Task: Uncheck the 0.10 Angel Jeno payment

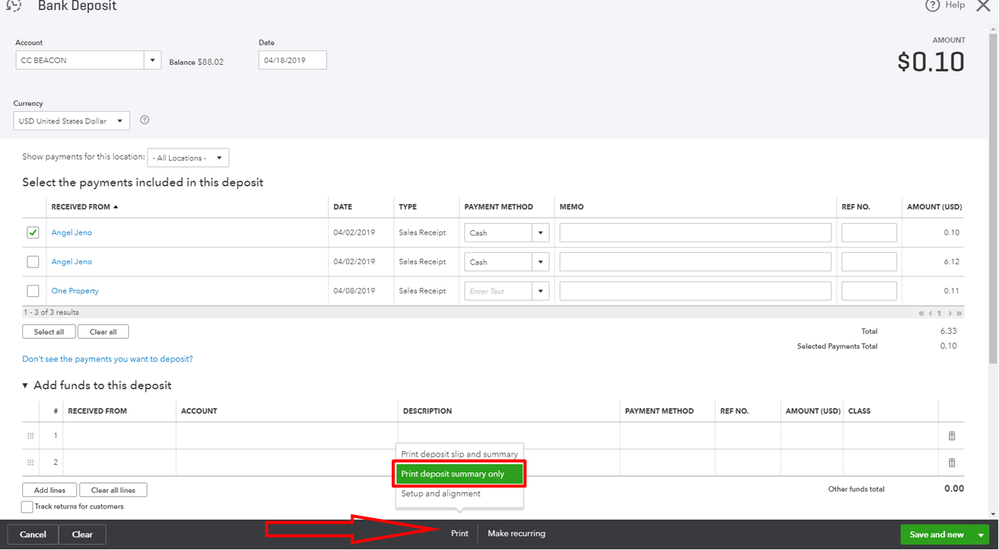Action: [32, 233]
